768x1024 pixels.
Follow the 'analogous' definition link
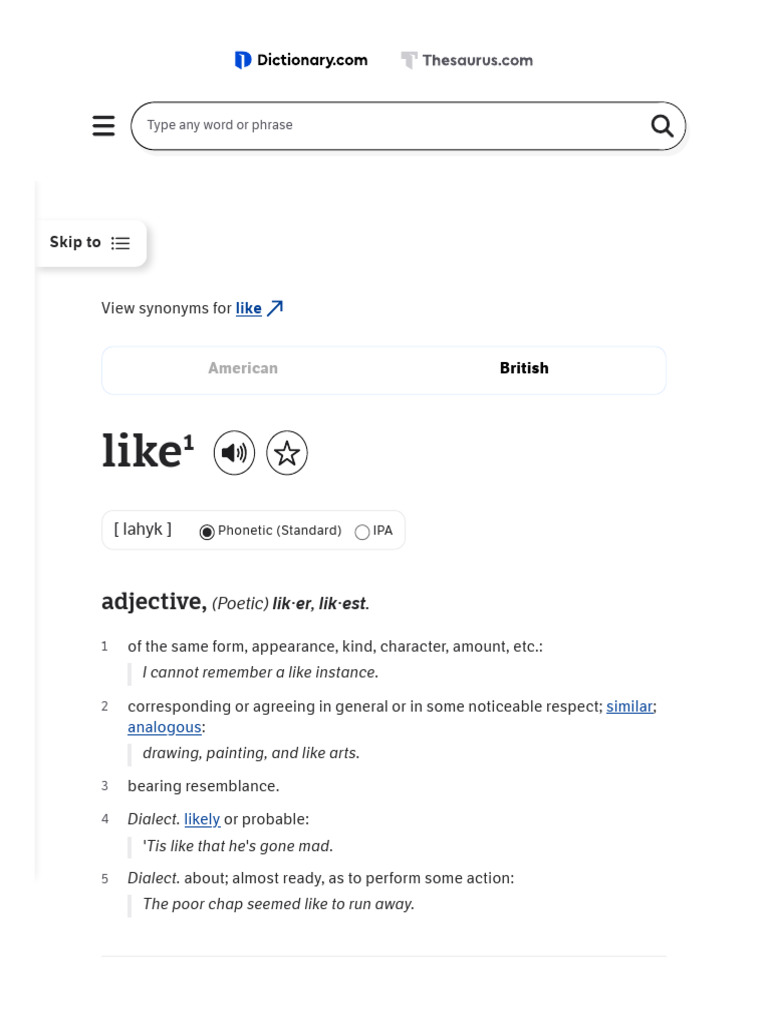[164, 727]
